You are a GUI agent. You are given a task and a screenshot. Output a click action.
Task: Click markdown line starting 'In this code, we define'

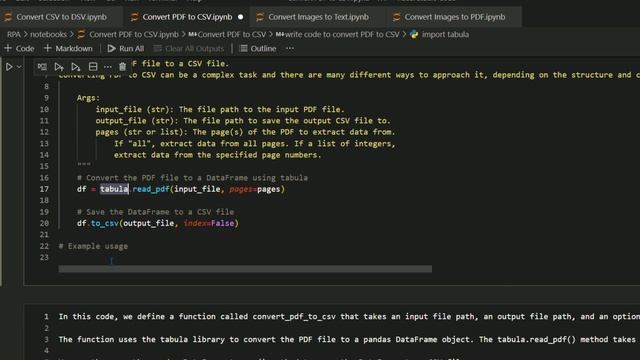click(x=349, y=316)
